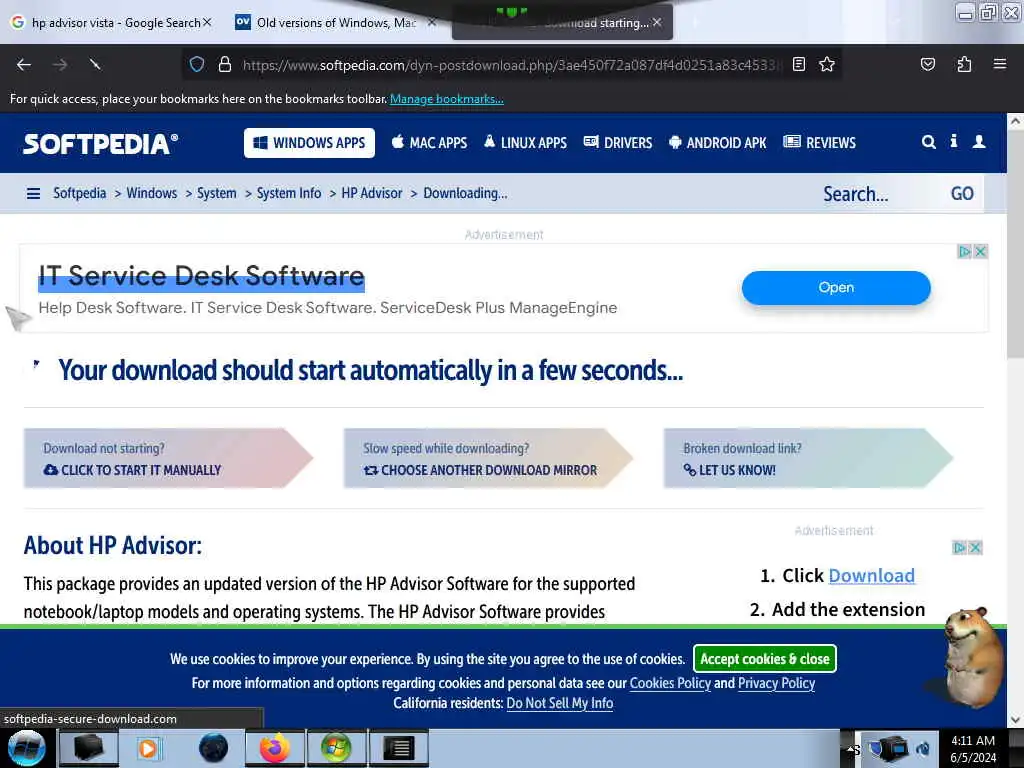Click the blue Open ad button

click(x=836, y=287)
